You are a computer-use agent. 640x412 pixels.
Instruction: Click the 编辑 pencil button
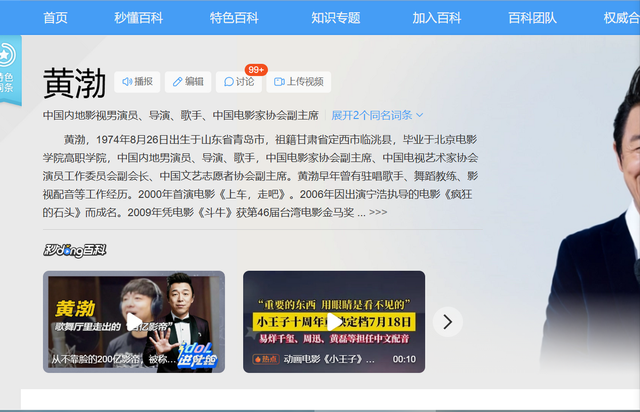click(188, 82)
